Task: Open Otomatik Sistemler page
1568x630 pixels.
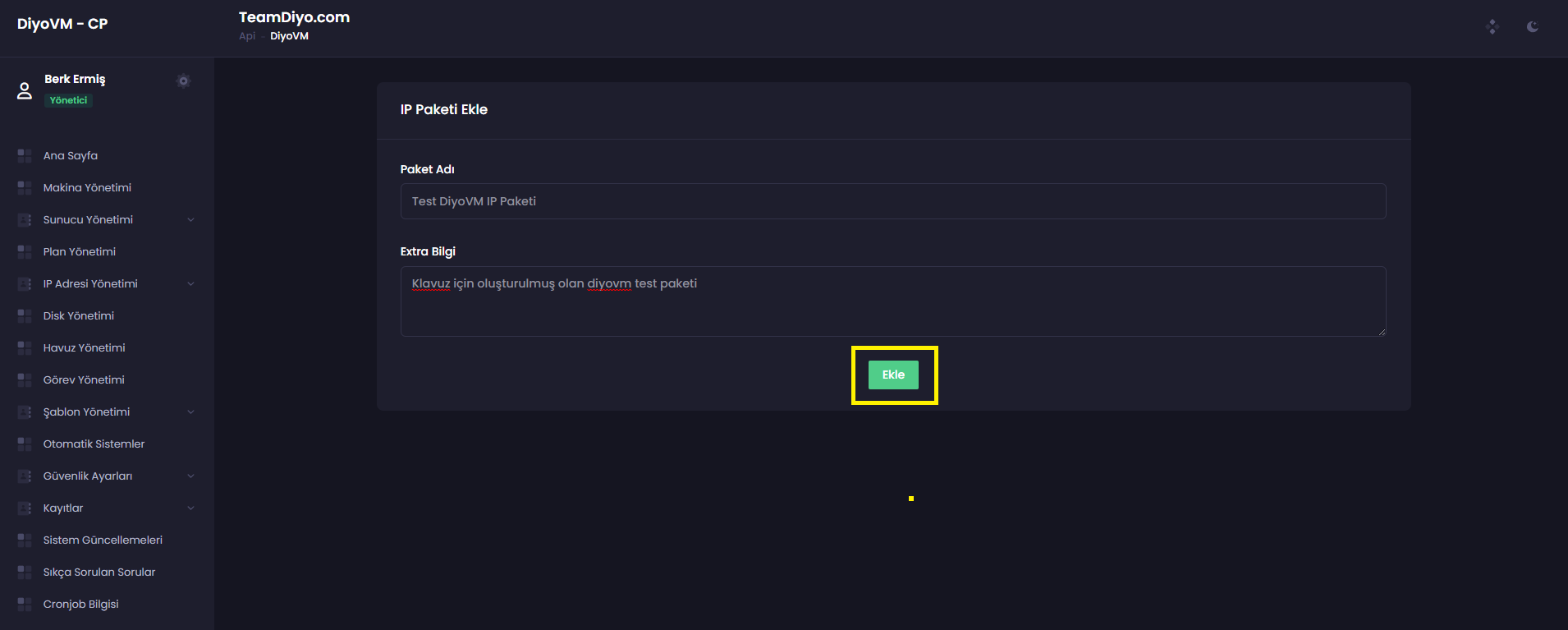Action: tap(94, 444)
